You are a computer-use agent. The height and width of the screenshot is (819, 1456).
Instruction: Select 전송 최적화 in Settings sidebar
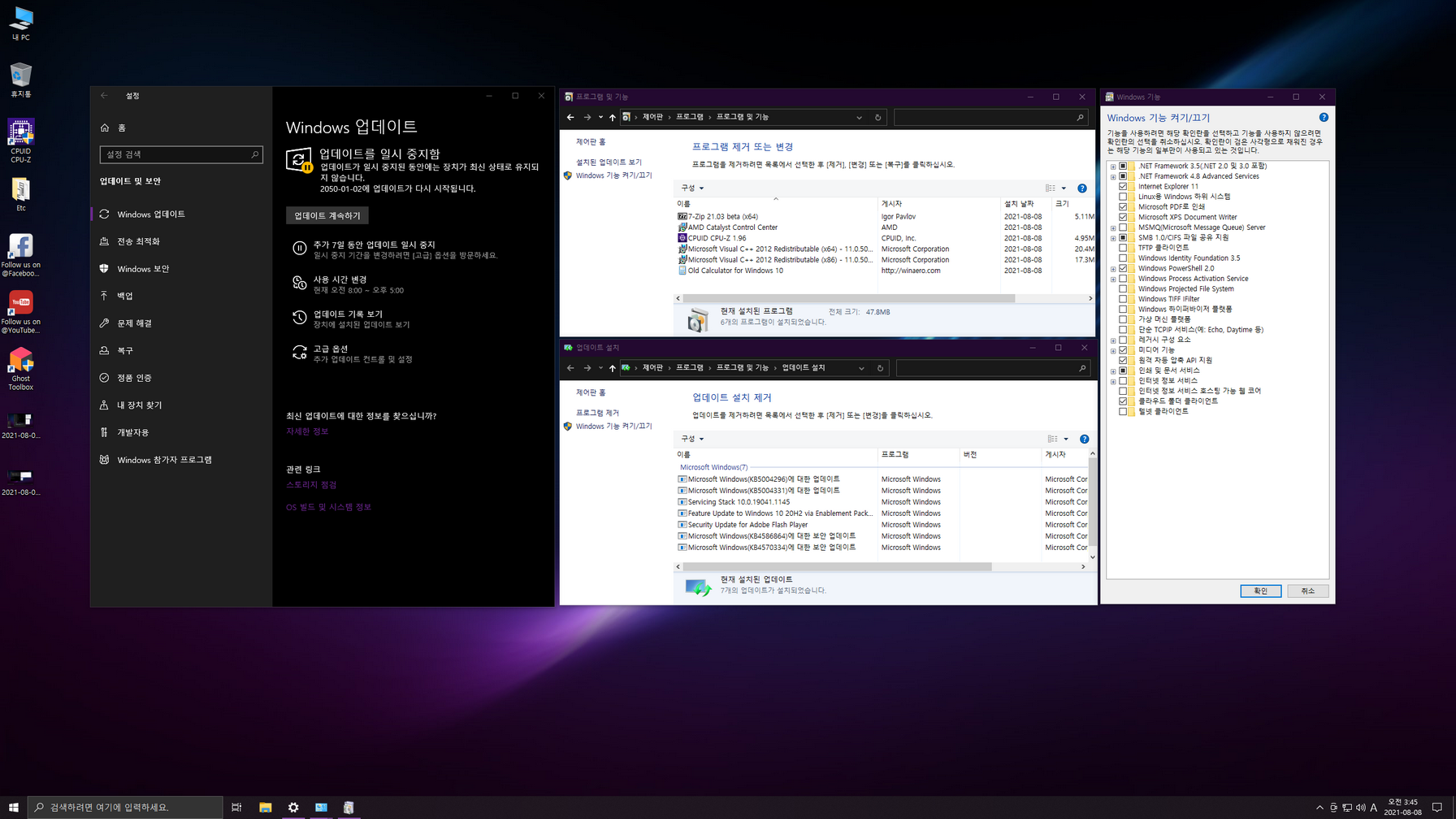click(181, 241)
